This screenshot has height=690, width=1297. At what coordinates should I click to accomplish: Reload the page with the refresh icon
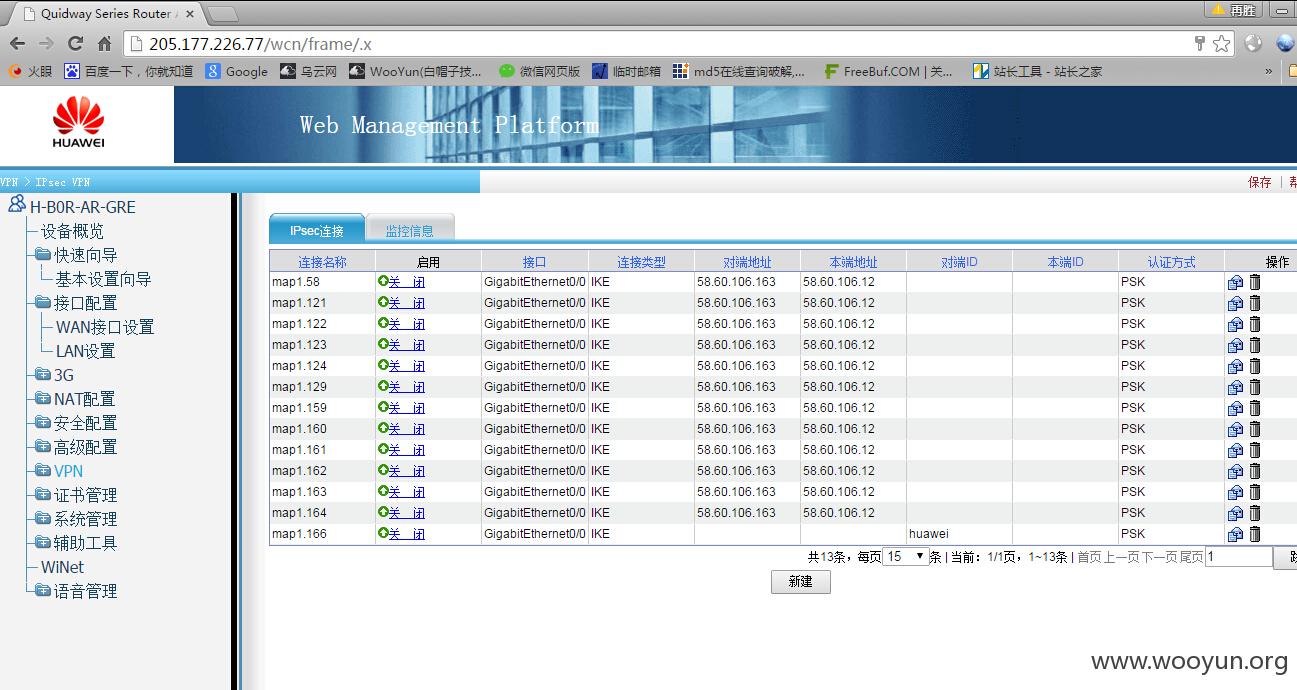(x=75, y=44)
